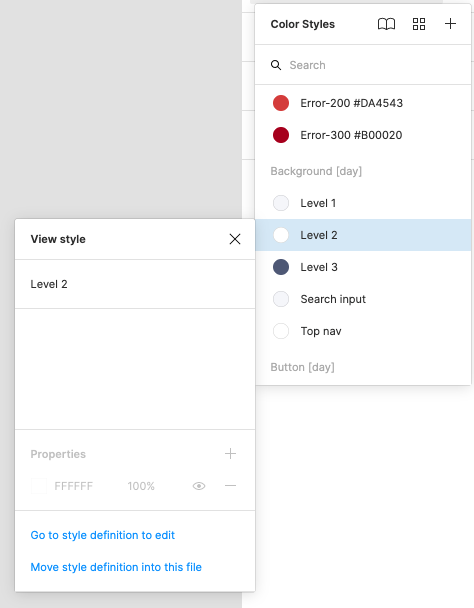Image resolution: width=474 pixels, height=608 pixels.
Task: Click Move style definition into this file
Action: pos(116,567)
